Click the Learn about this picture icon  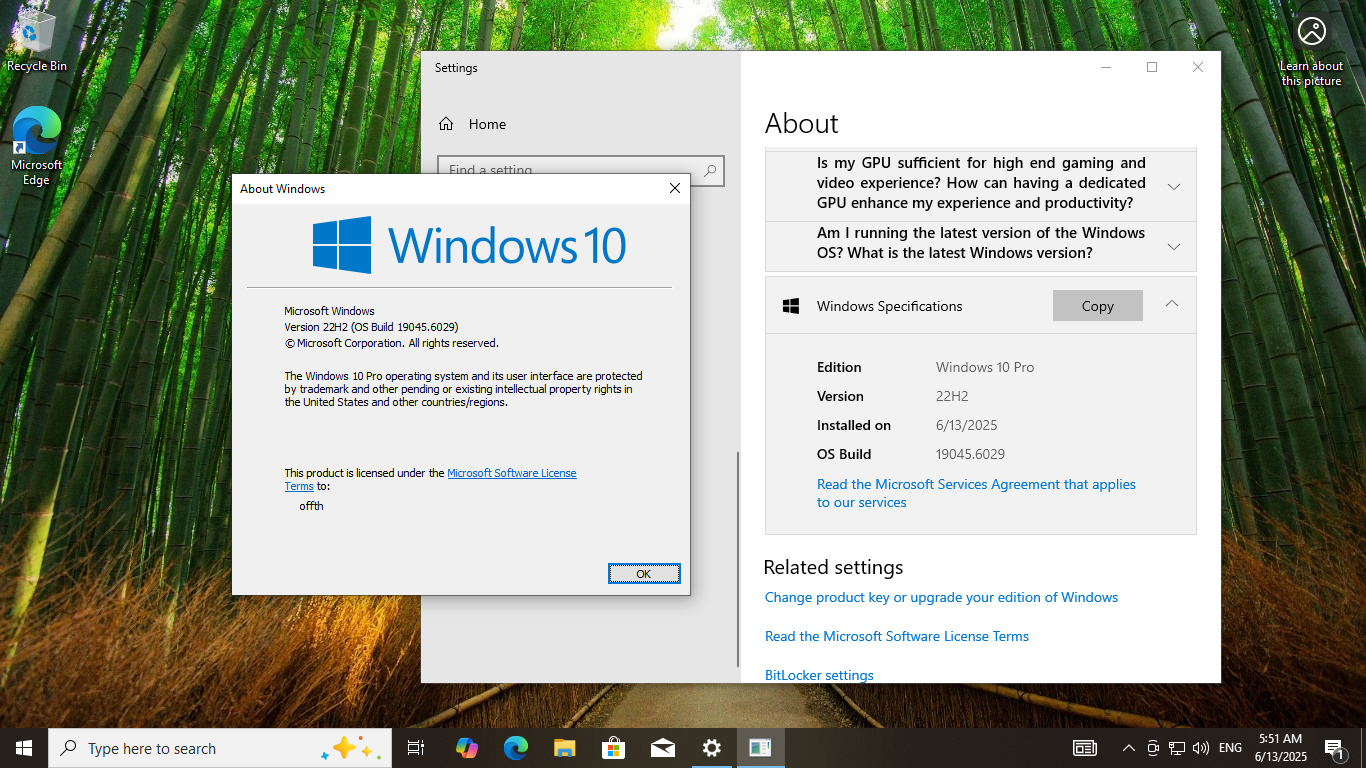[x=1312, y=51]
